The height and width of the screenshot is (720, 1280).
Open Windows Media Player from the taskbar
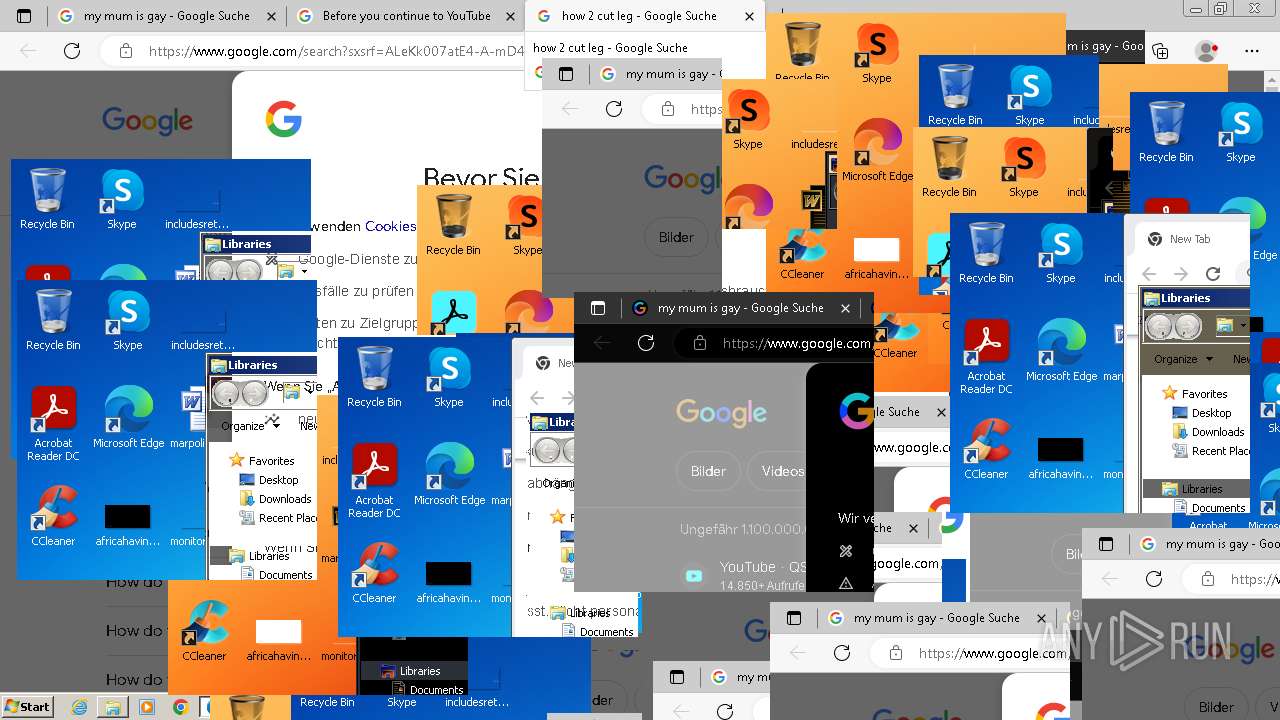pyautogui.click(x=147, y=707)
